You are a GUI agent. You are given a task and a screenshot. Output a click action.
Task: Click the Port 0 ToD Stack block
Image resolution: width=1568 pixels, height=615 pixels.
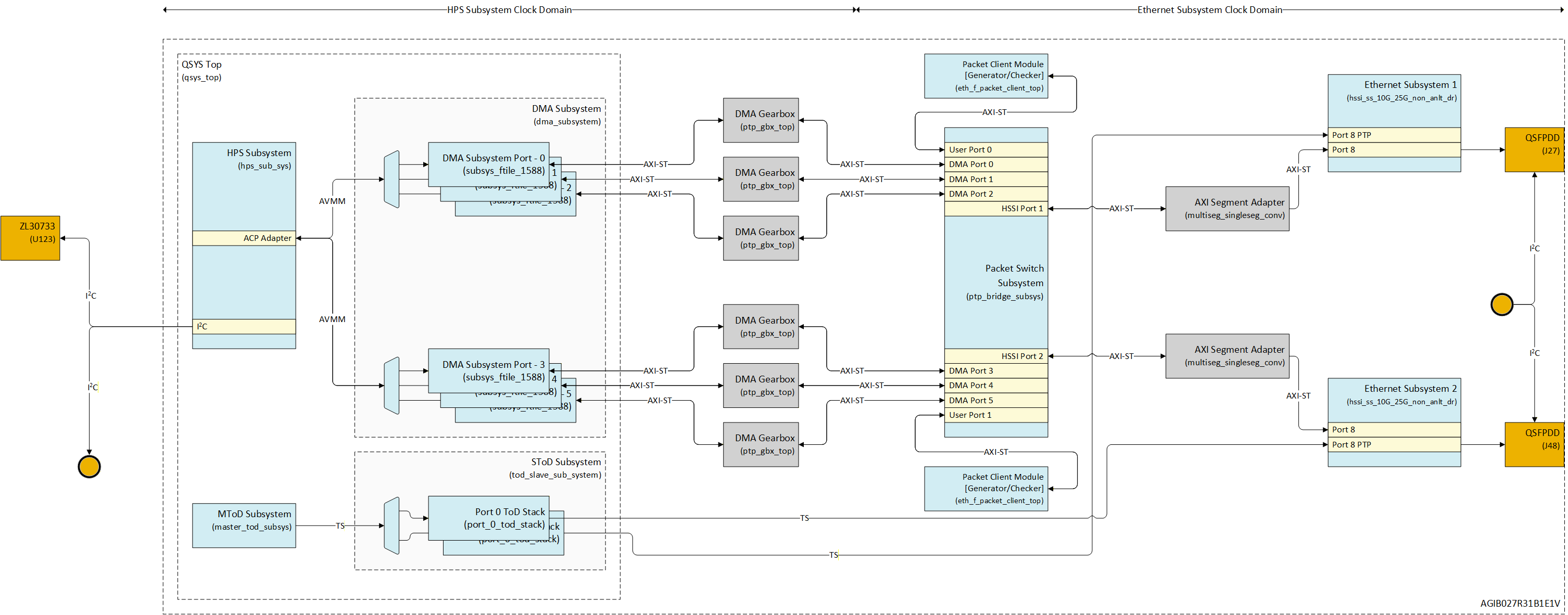[x=489, y=518]
